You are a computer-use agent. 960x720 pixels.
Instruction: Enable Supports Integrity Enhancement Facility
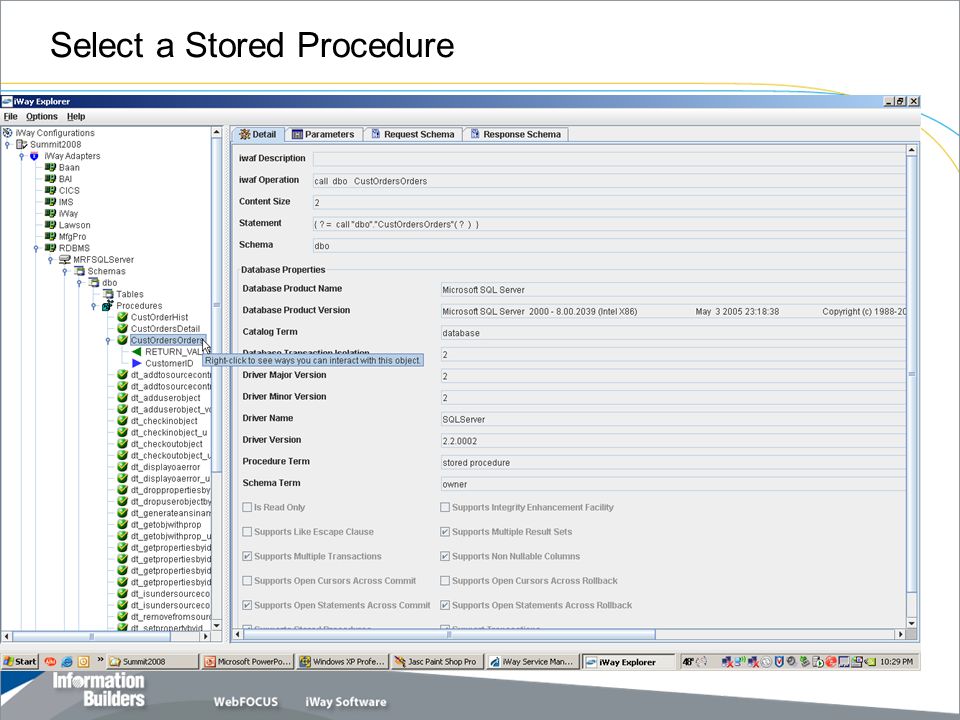(x=445, y=508)
